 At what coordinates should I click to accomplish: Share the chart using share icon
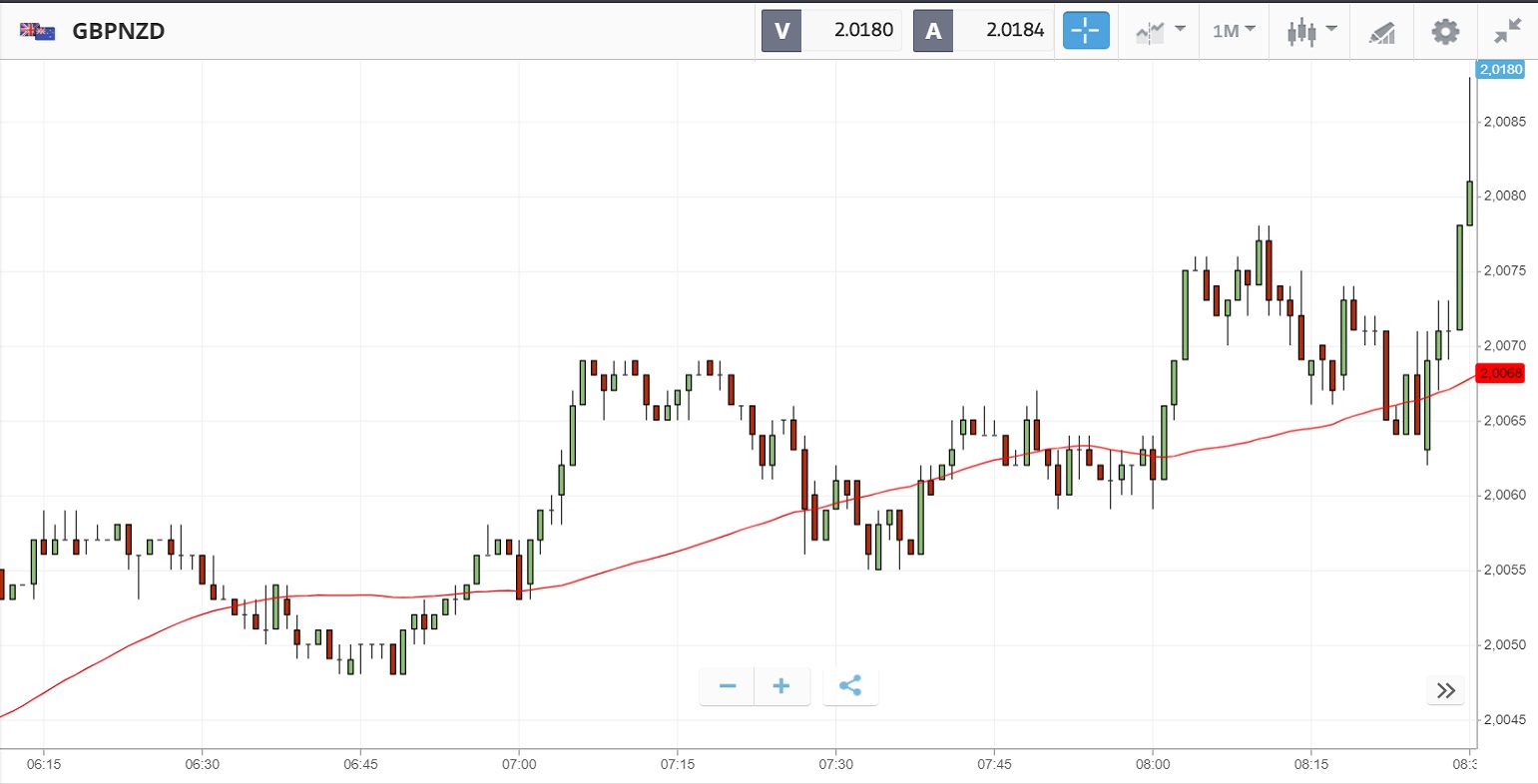(850, 686)
